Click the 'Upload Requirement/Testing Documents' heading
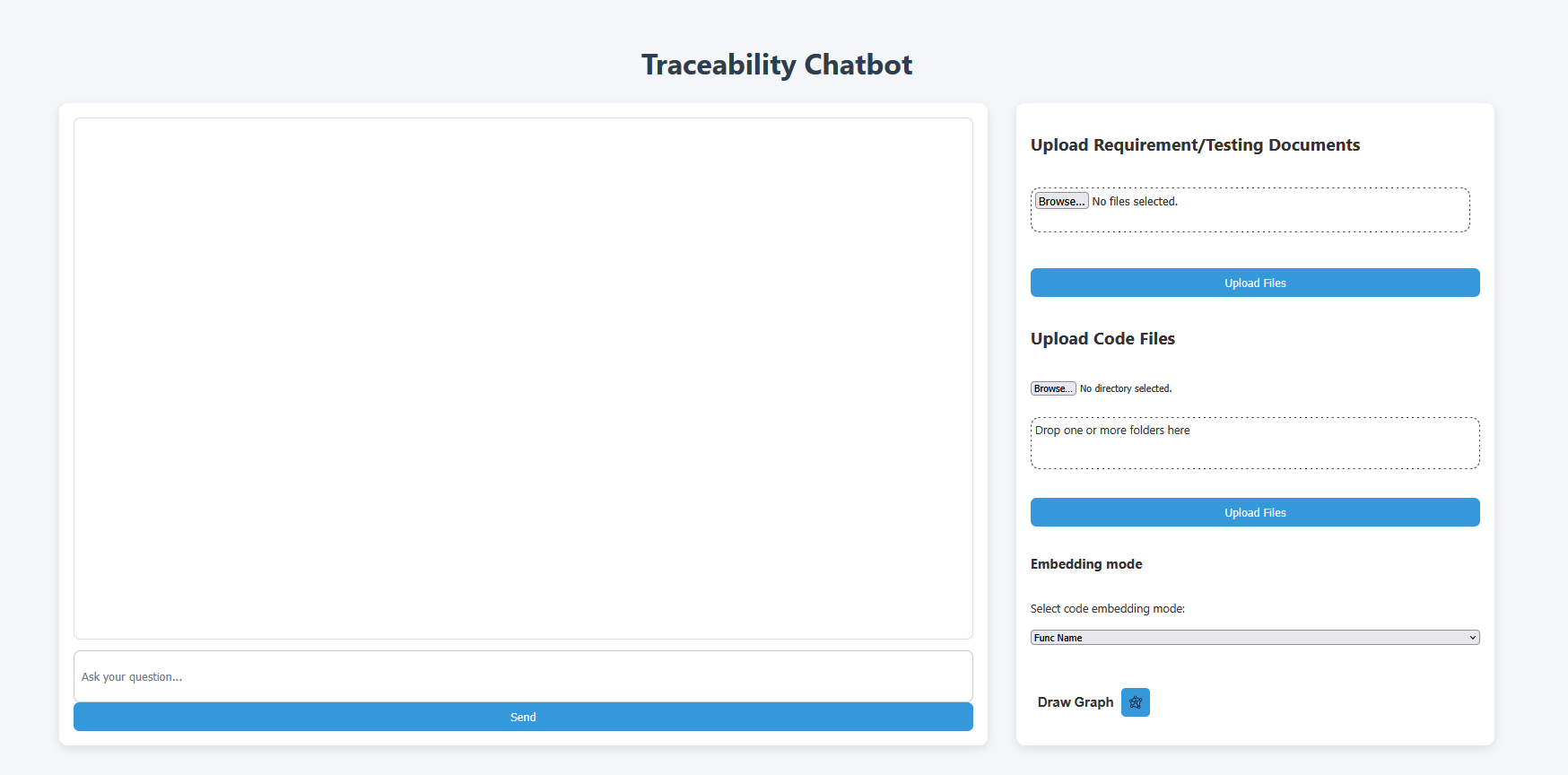The width and height of the screenshot is (1568, 775). pos(1195,145)
